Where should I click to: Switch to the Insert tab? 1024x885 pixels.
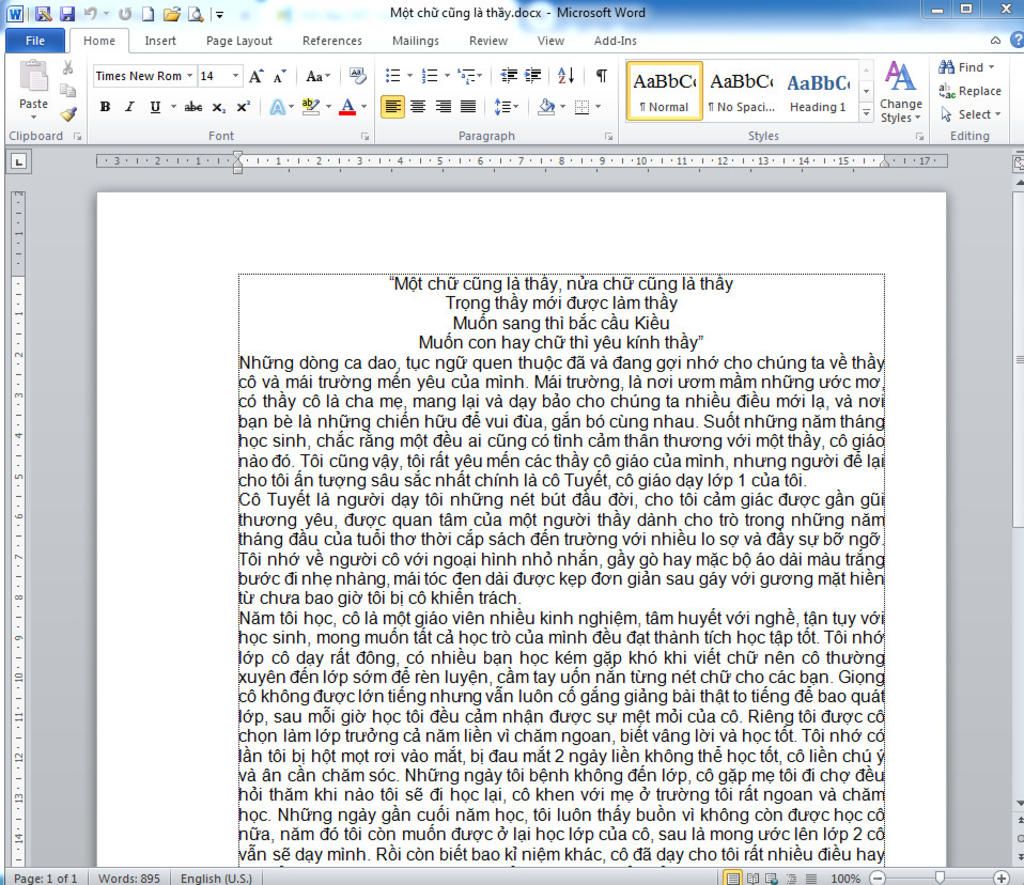[x=160, y=40]
